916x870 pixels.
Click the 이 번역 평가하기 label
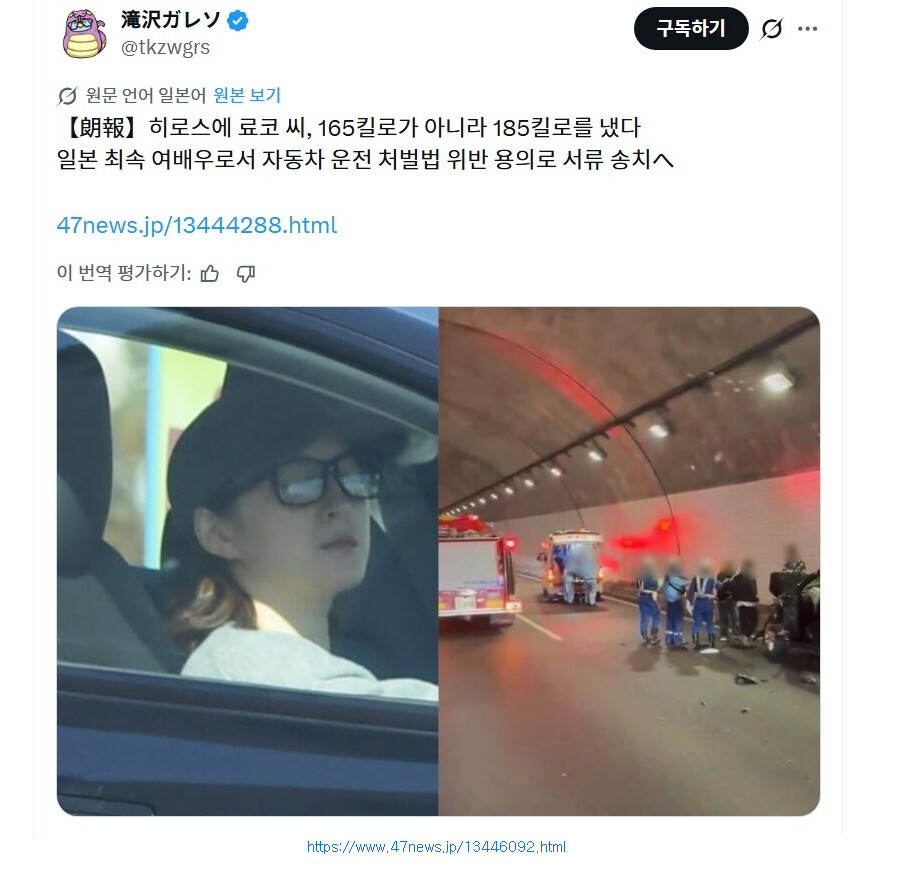[x=124, y=273]
